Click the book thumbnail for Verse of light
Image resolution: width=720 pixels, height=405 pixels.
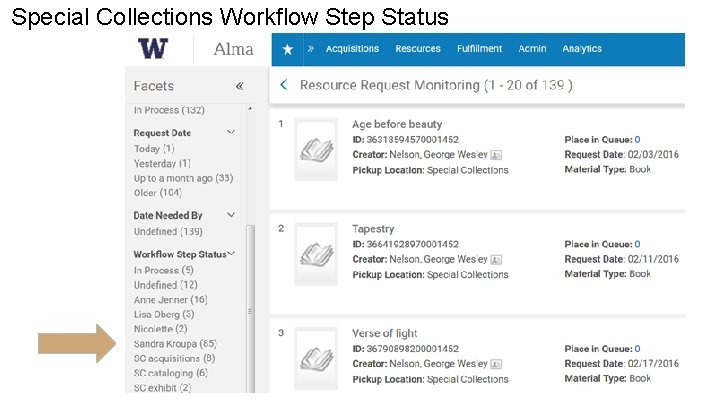click(316, 359)
